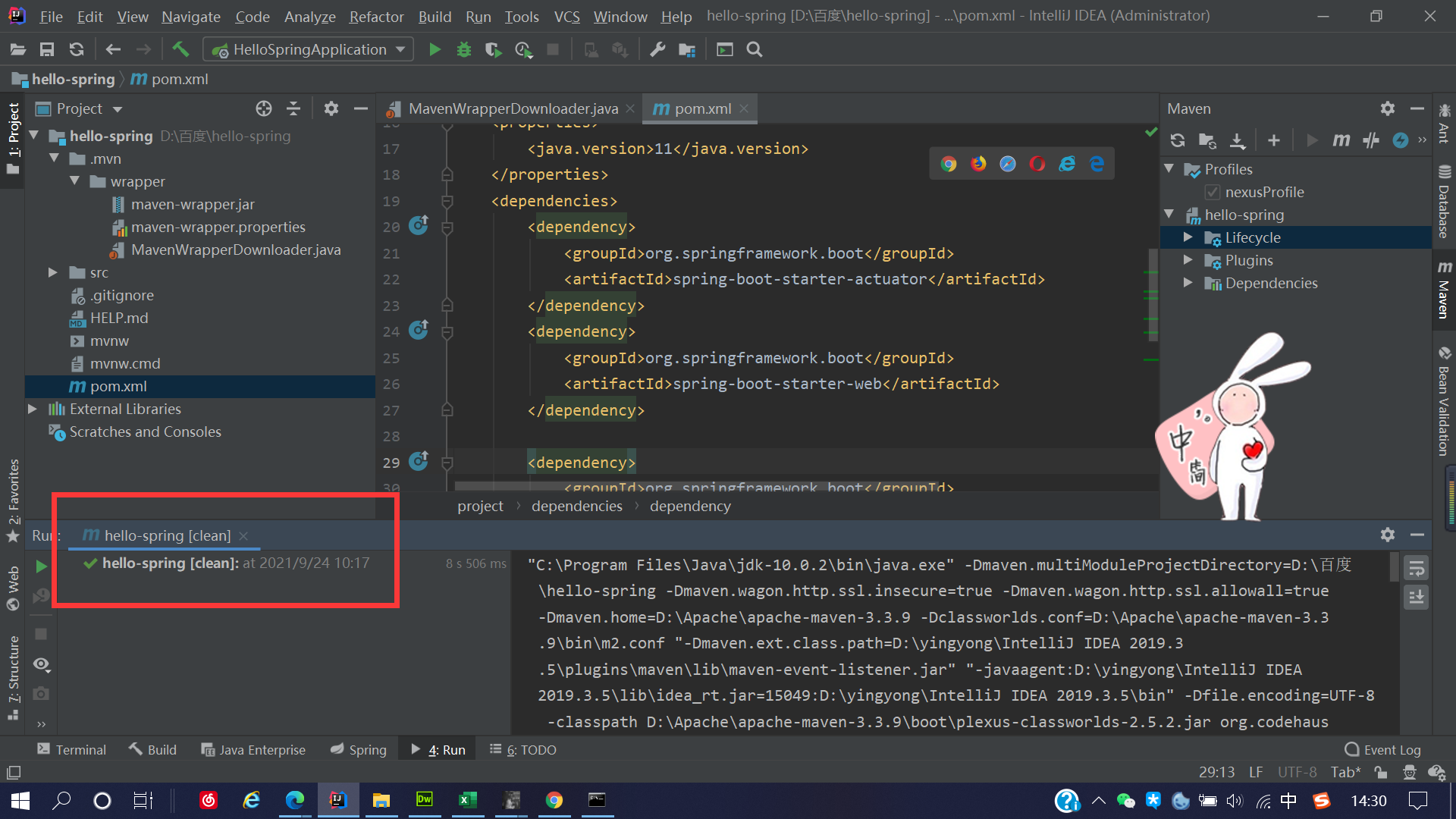
Task: Click the Build project hammer icon
Action: [180, 49]
